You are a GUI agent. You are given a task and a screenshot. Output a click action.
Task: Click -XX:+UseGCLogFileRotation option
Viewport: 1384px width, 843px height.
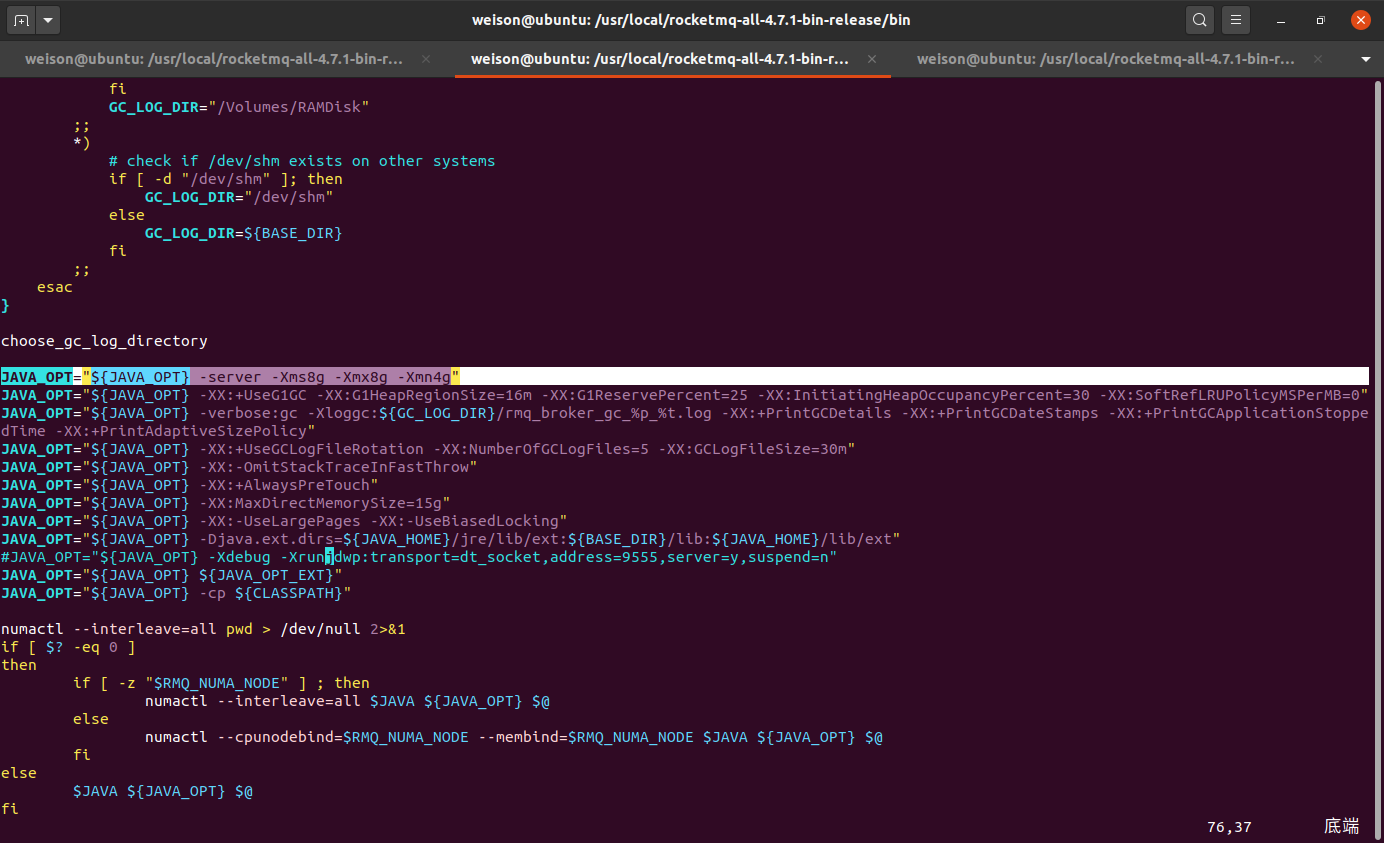click(311, 449)
